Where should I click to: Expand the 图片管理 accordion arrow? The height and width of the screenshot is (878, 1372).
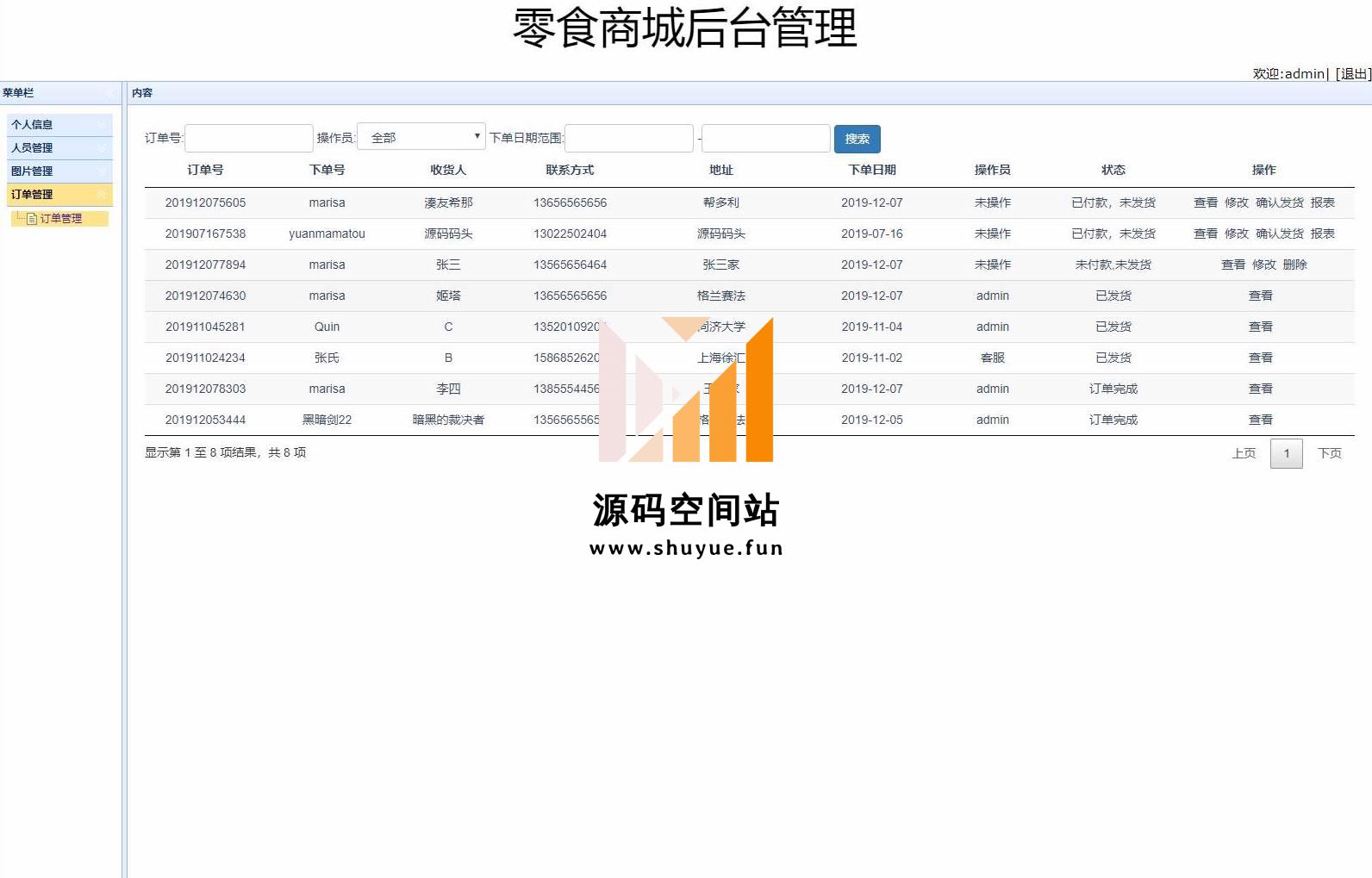point(103,171)
